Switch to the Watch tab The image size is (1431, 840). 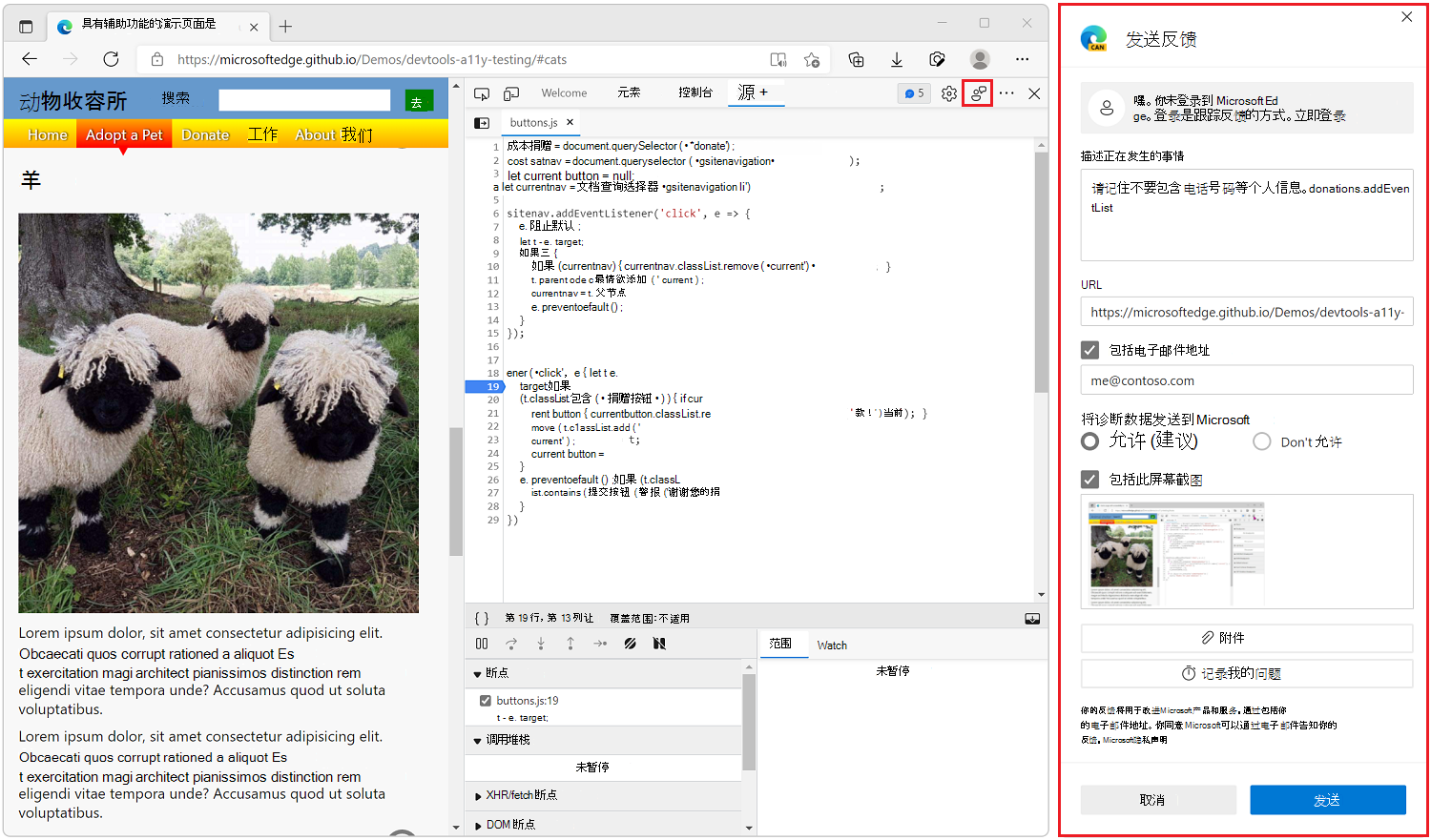[x=831, y=645]
